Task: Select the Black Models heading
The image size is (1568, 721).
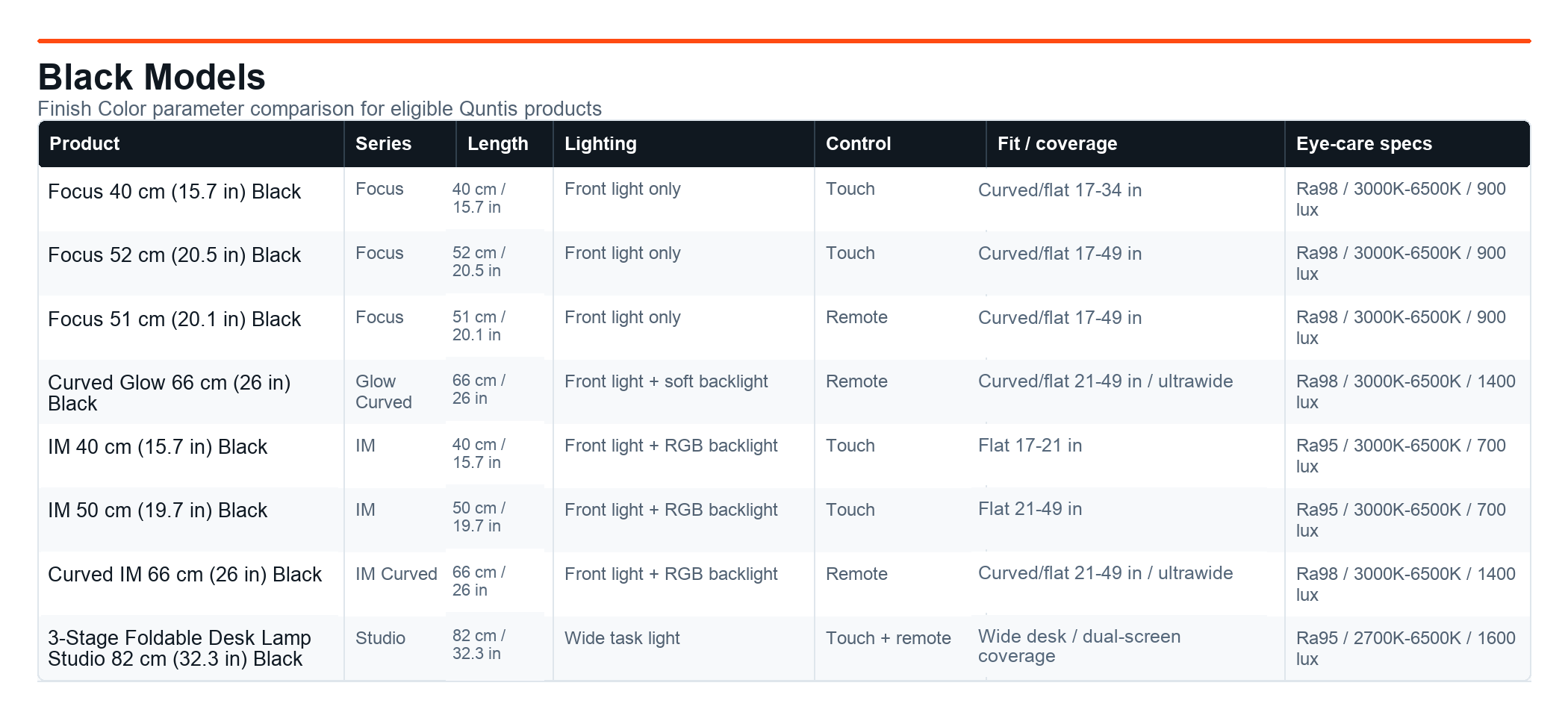Action: [152, 78]
